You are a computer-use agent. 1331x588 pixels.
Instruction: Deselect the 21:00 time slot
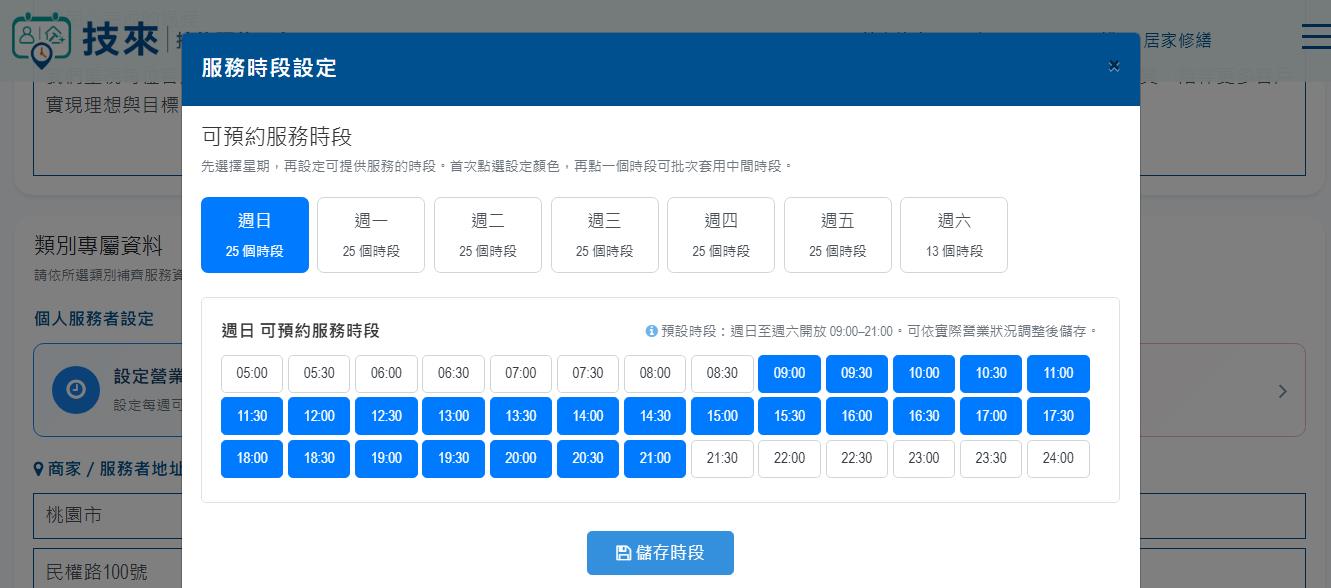[x=655, y=458]
